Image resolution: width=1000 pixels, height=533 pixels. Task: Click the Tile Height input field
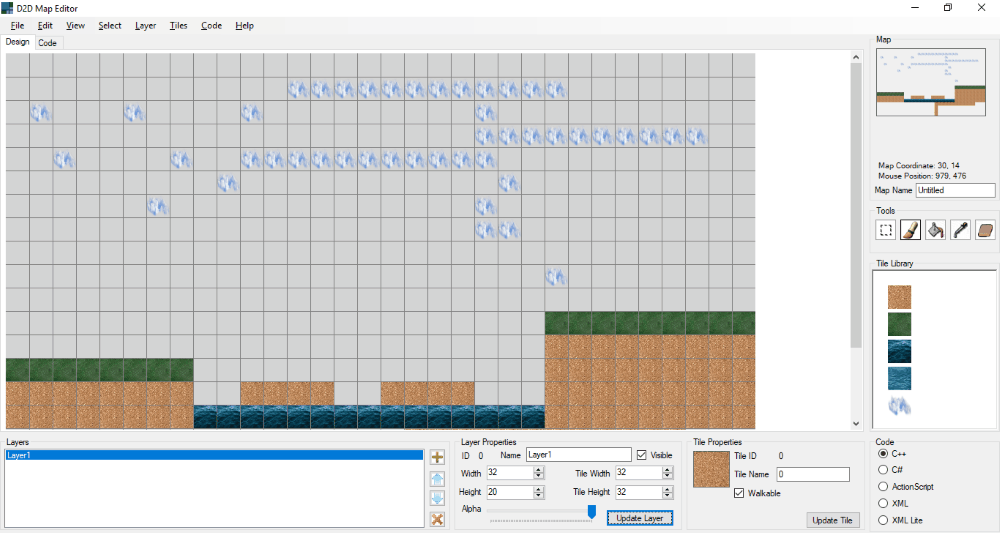point(639,492)
